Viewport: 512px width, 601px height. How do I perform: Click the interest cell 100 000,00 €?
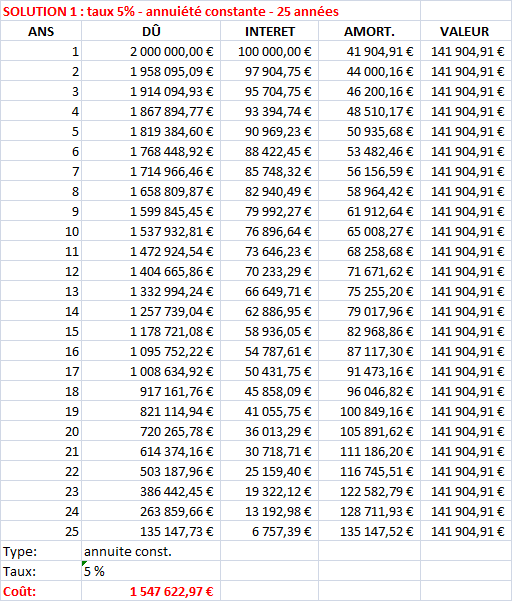click(269, 51)
